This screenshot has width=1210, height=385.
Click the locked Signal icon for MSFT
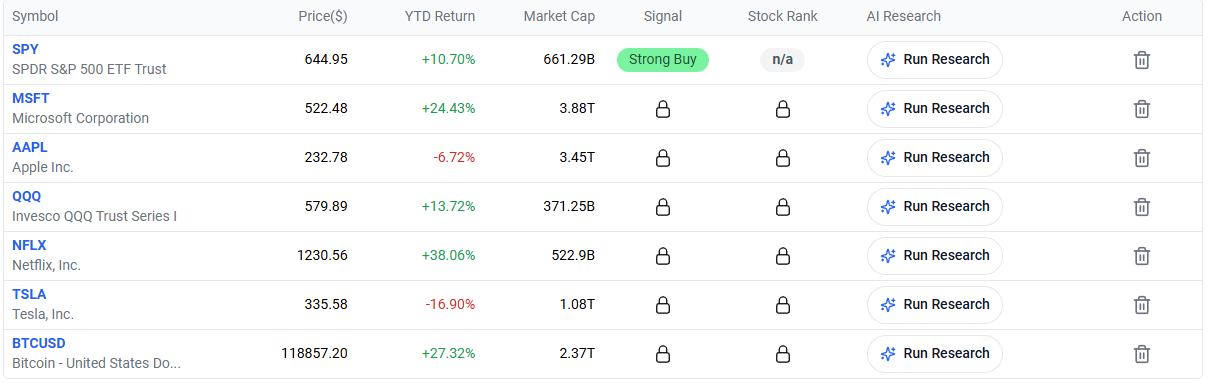point(662,109)
